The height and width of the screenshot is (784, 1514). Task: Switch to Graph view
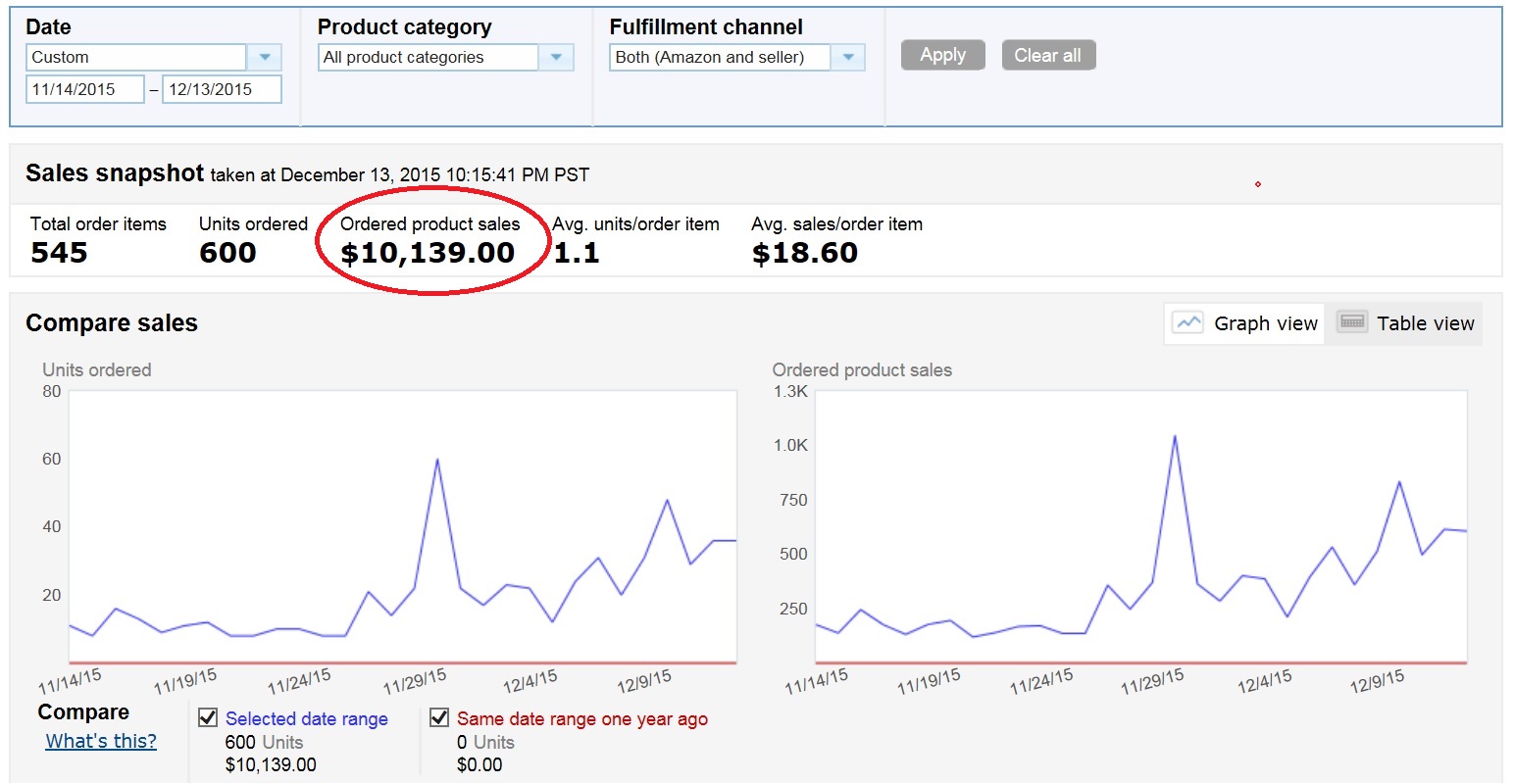[1244, 323]
